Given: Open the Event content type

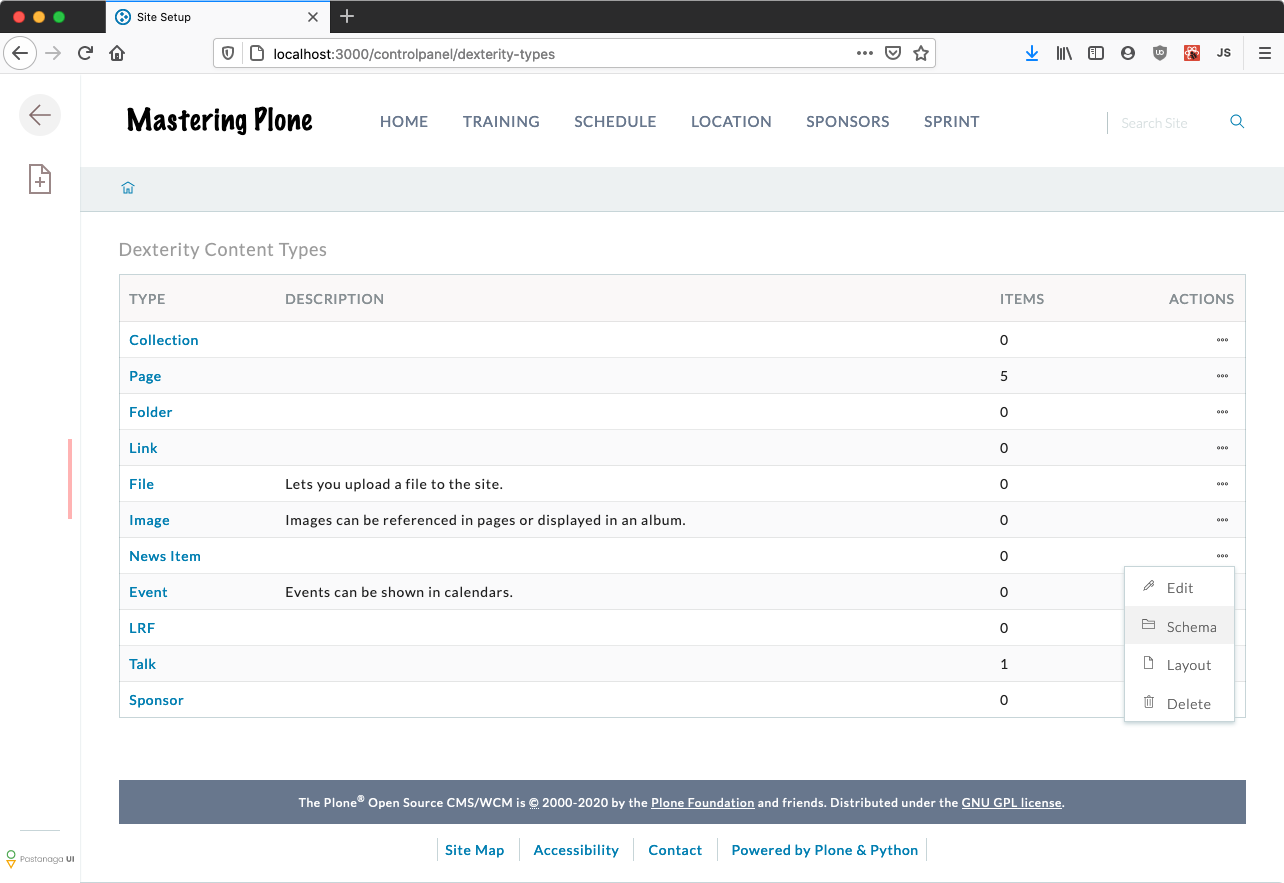Looking at the screenshot, I should point(148,592).
